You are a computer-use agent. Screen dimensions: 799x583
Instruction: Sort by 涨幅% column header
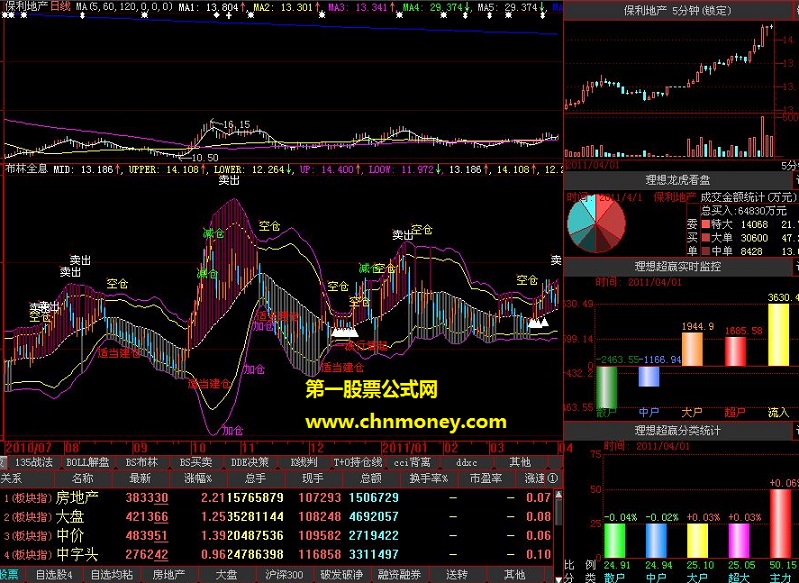coord(198,479)
